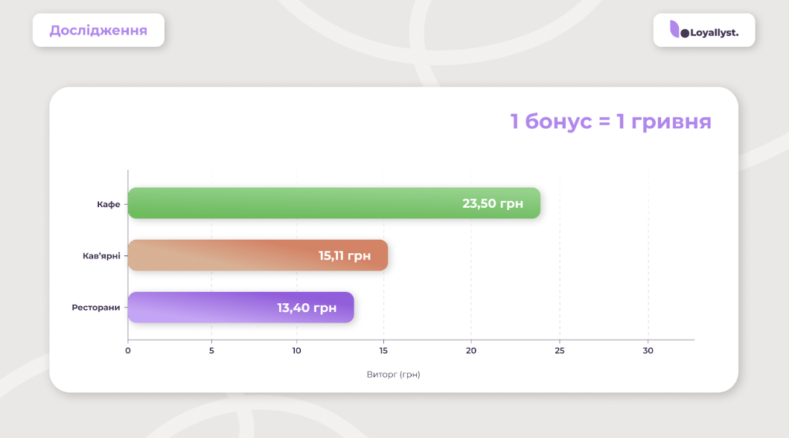
Task: Select the Кафе category label
Action: (x=108, y=204)
